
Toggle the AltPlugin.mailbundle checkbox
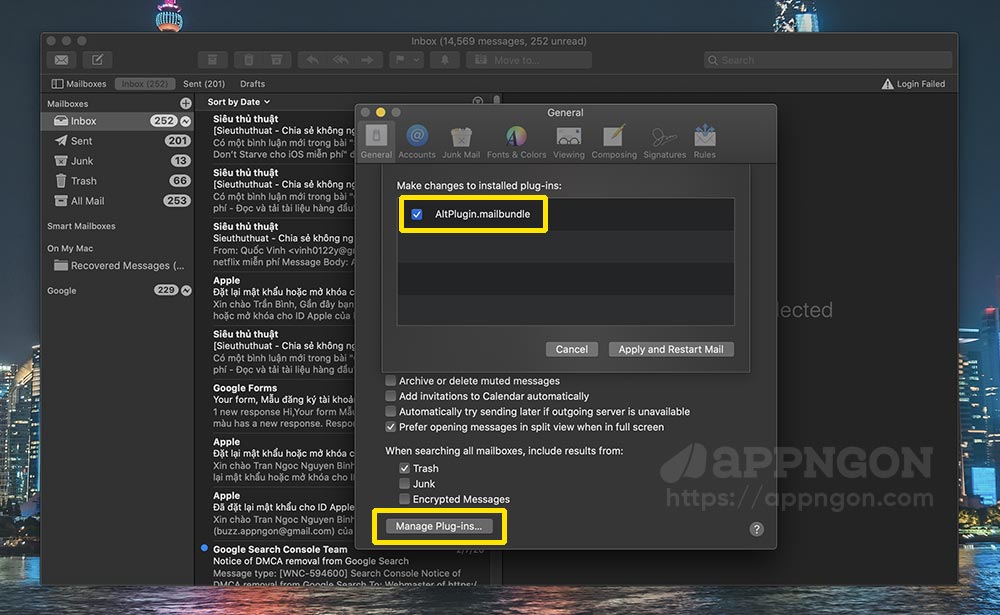tap(416, 214)
